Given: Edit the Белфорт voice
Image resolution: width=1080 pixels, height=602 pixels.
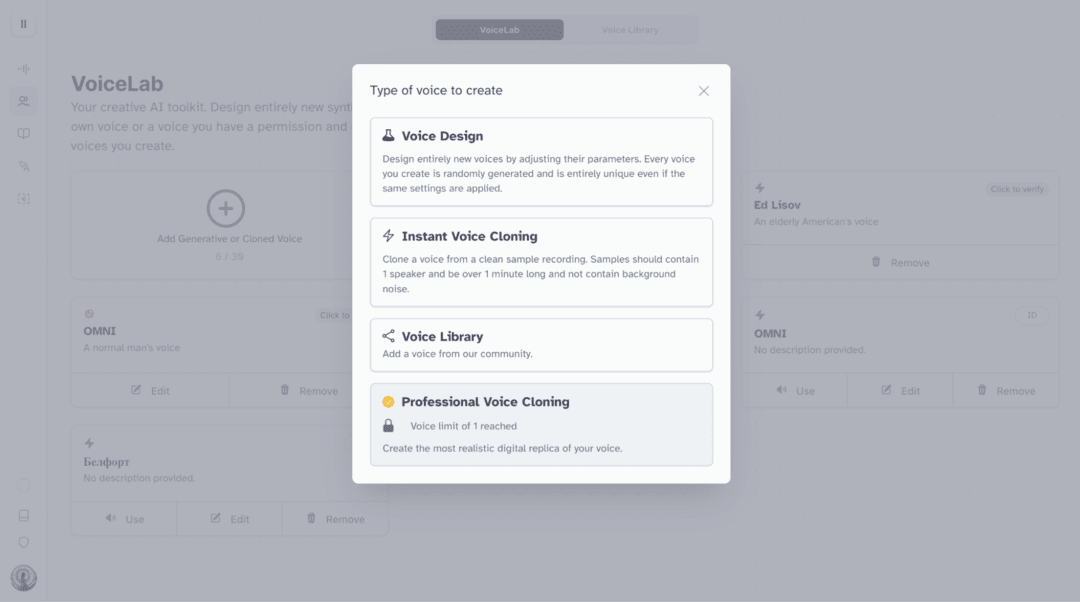Looking at the screenshot, I should [230, 519].
